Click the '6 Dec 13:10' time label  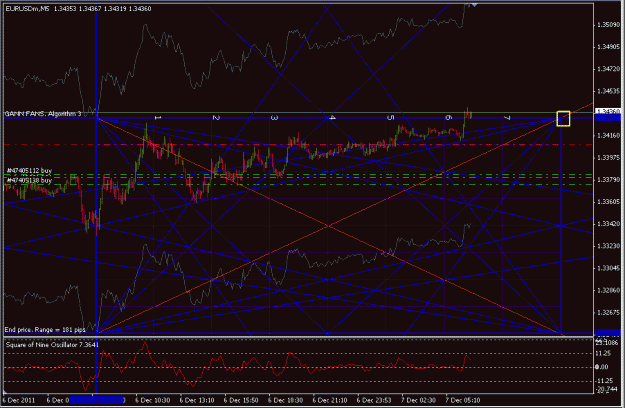pyautogui.click(x=197, y=400)
